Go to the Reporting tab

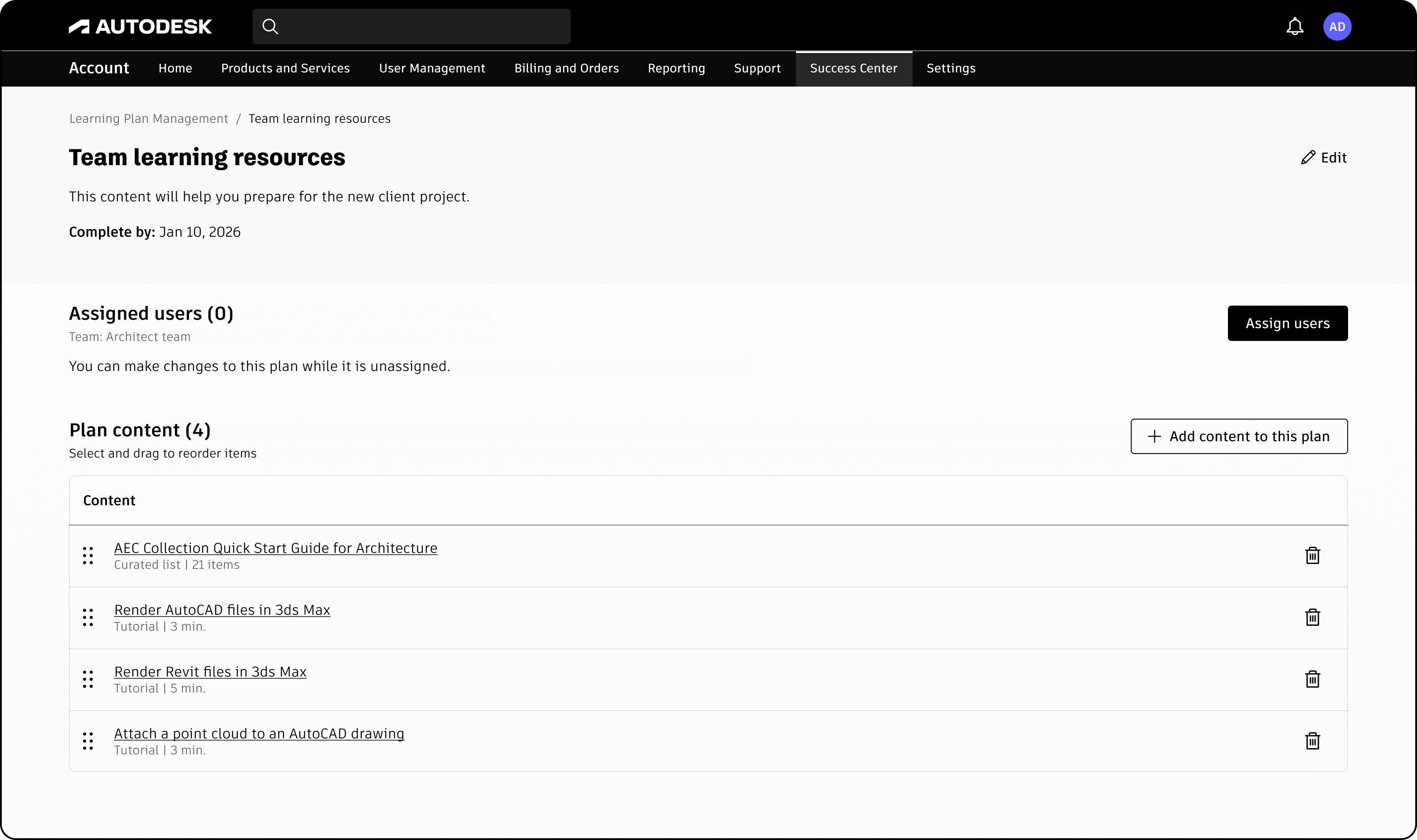click(676, 68)
